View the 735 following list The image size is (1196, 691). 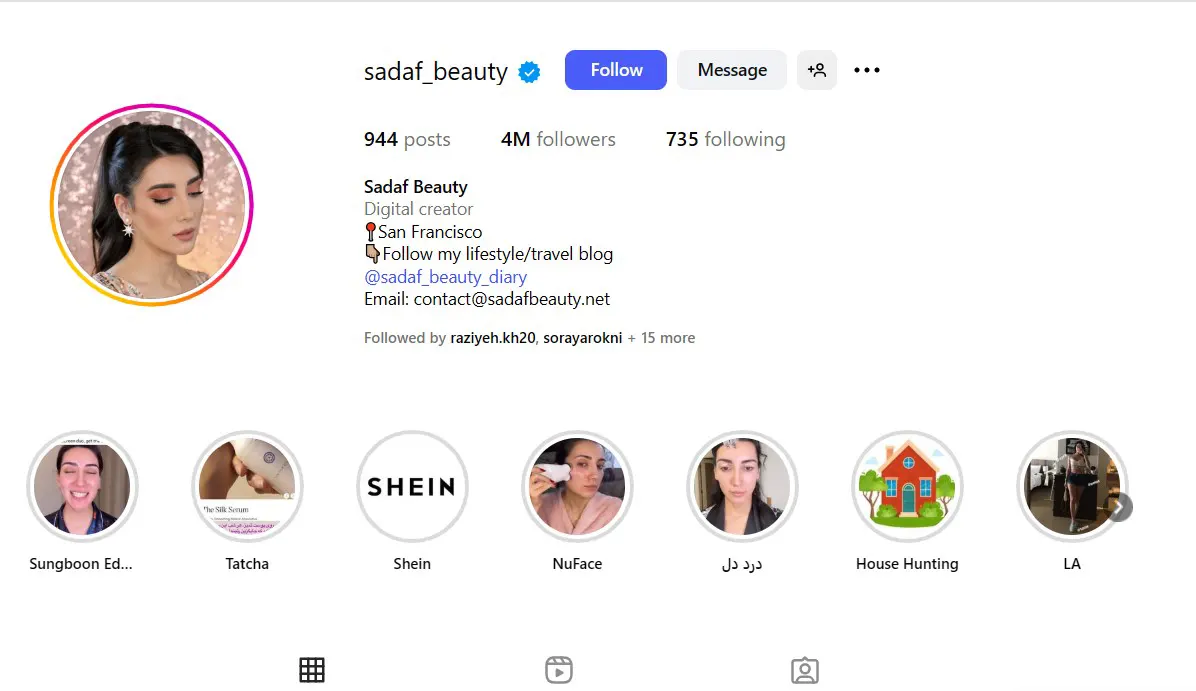(725, 140)
